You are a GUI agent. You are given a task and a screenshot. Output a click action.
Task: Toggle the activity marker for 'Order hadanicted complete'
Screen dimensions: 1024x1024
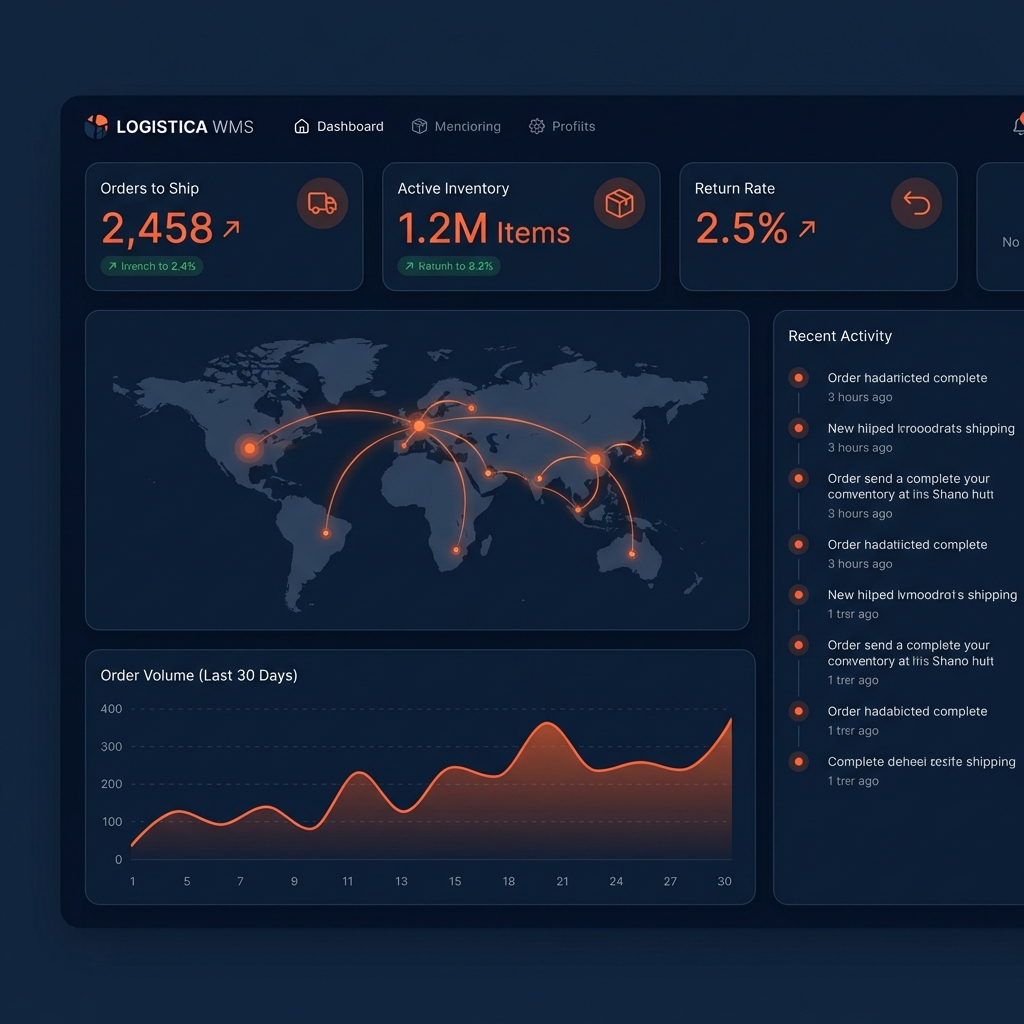pos(798,378)
